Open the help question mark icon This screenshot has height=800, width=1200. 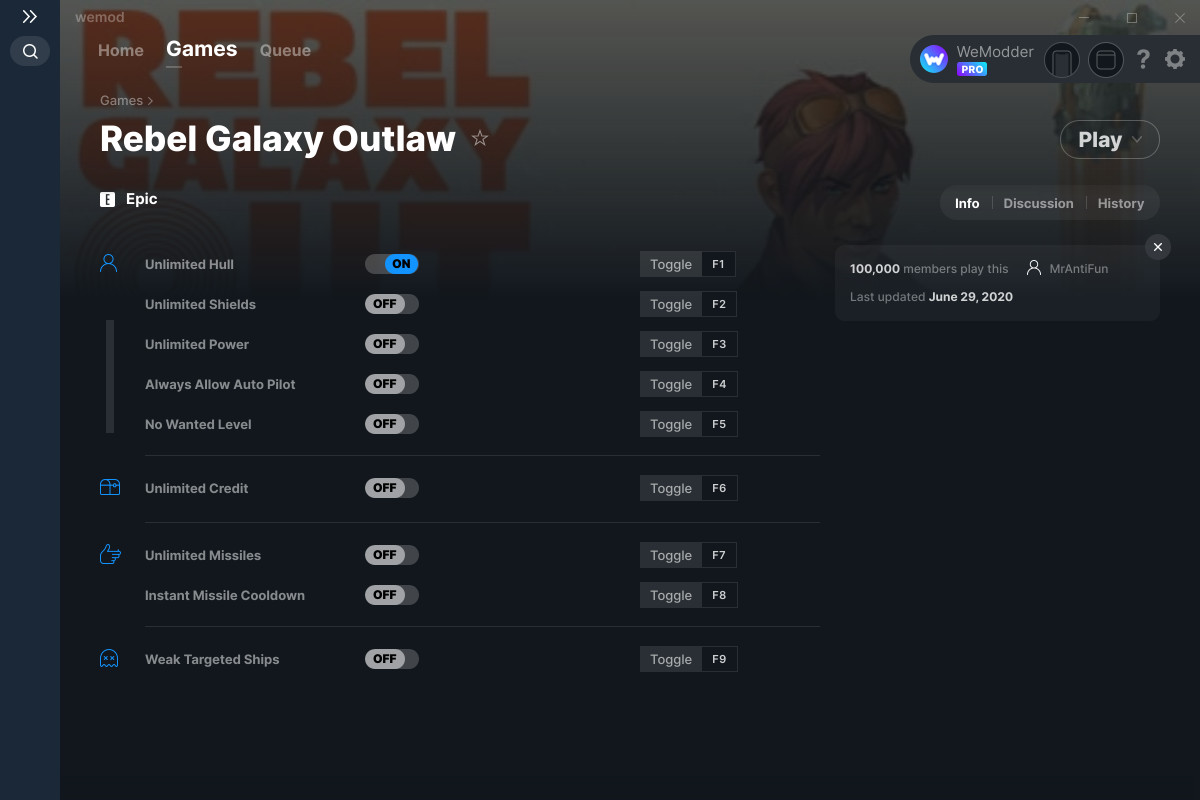pos(1143,59)
